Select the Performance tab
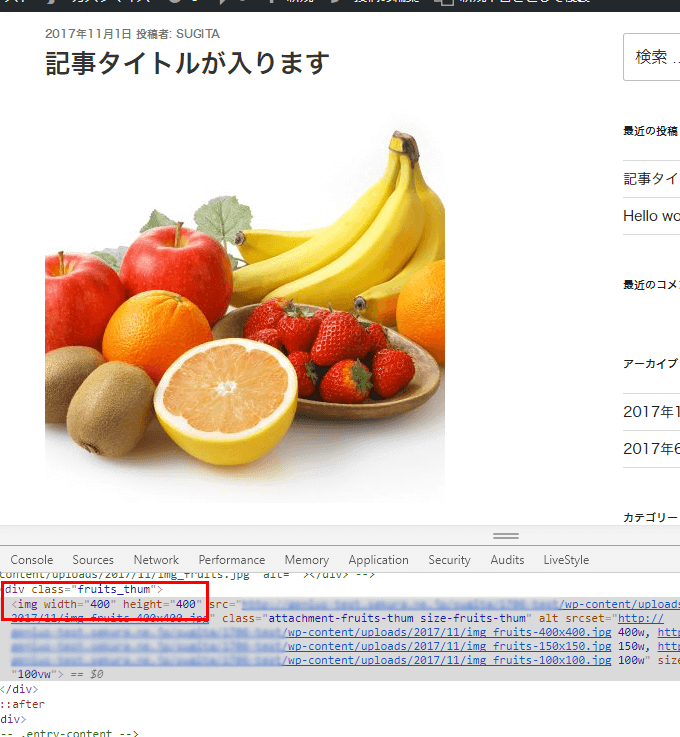The image size is (680, 737). point(232,560)
